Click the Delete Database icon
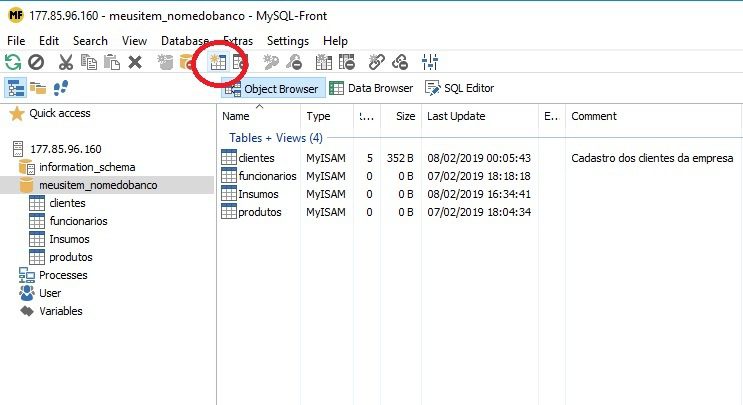This screenshot has width=743, height=405. pyautogui.click(x=186, y=62)
